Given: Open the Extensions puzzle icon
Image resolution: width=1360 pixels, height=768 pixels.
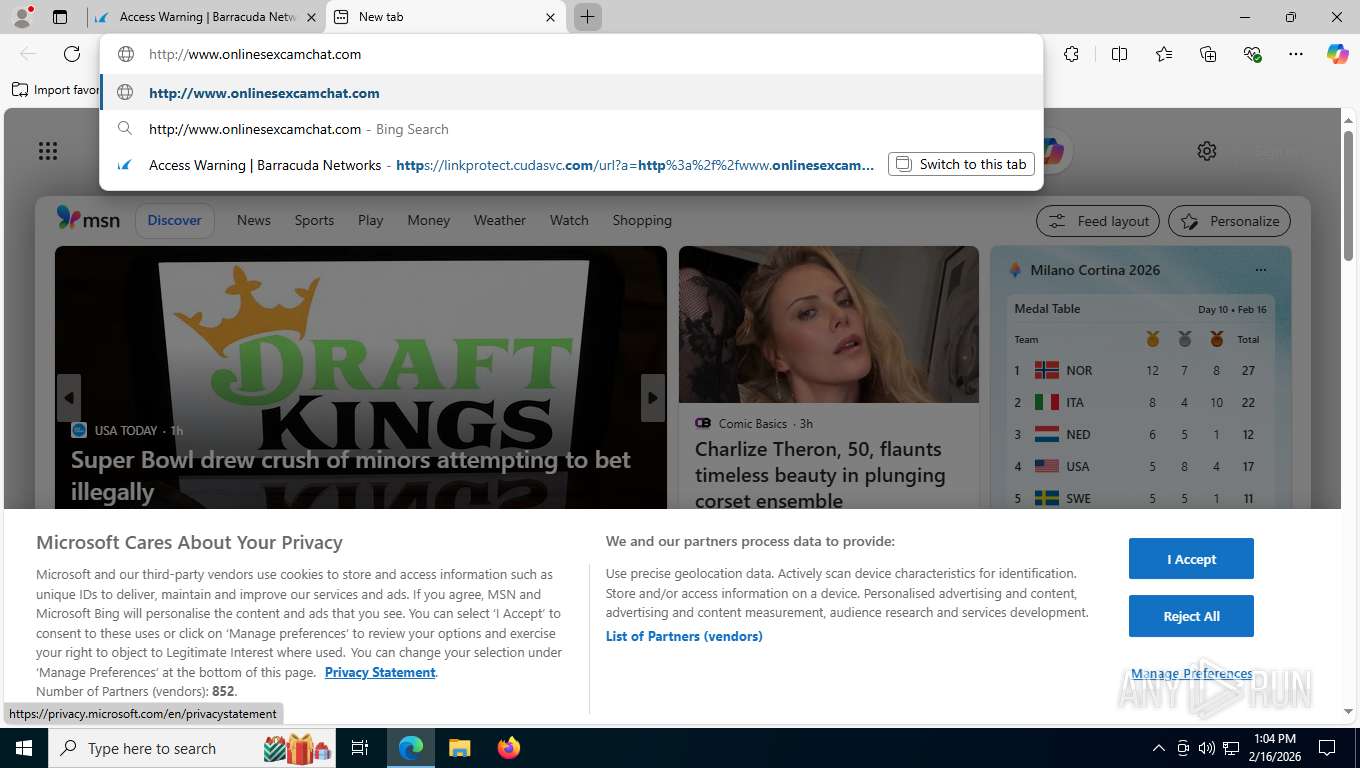Looking at the screenshot, I should coord(1072,54).
